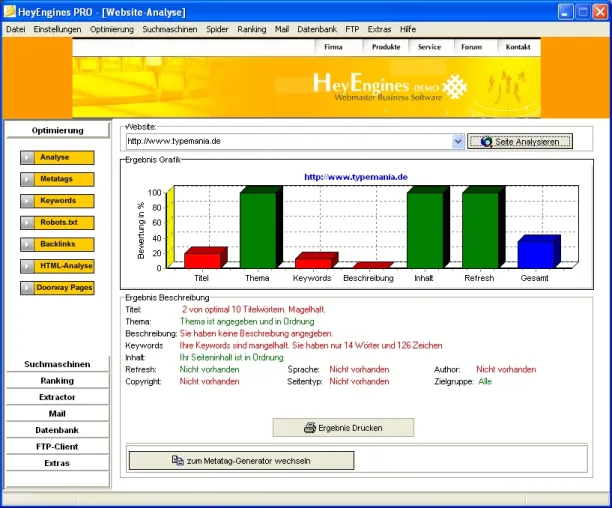Click the HeyEngines app icon in title bar
Viewport: 612px width, 508px height.
click(x=9, y=12)
